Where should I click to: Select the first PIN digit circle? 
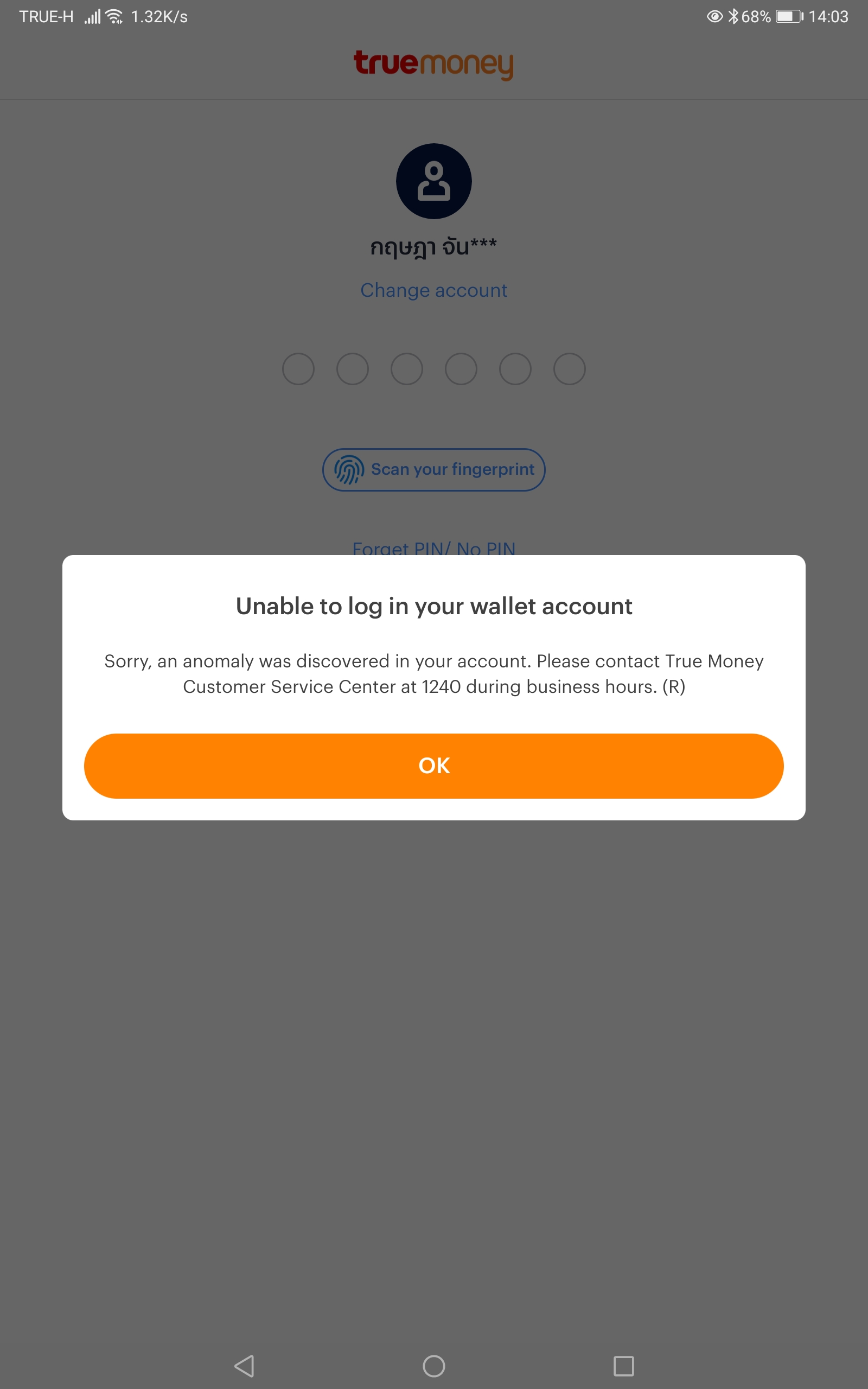coord(298,368)
